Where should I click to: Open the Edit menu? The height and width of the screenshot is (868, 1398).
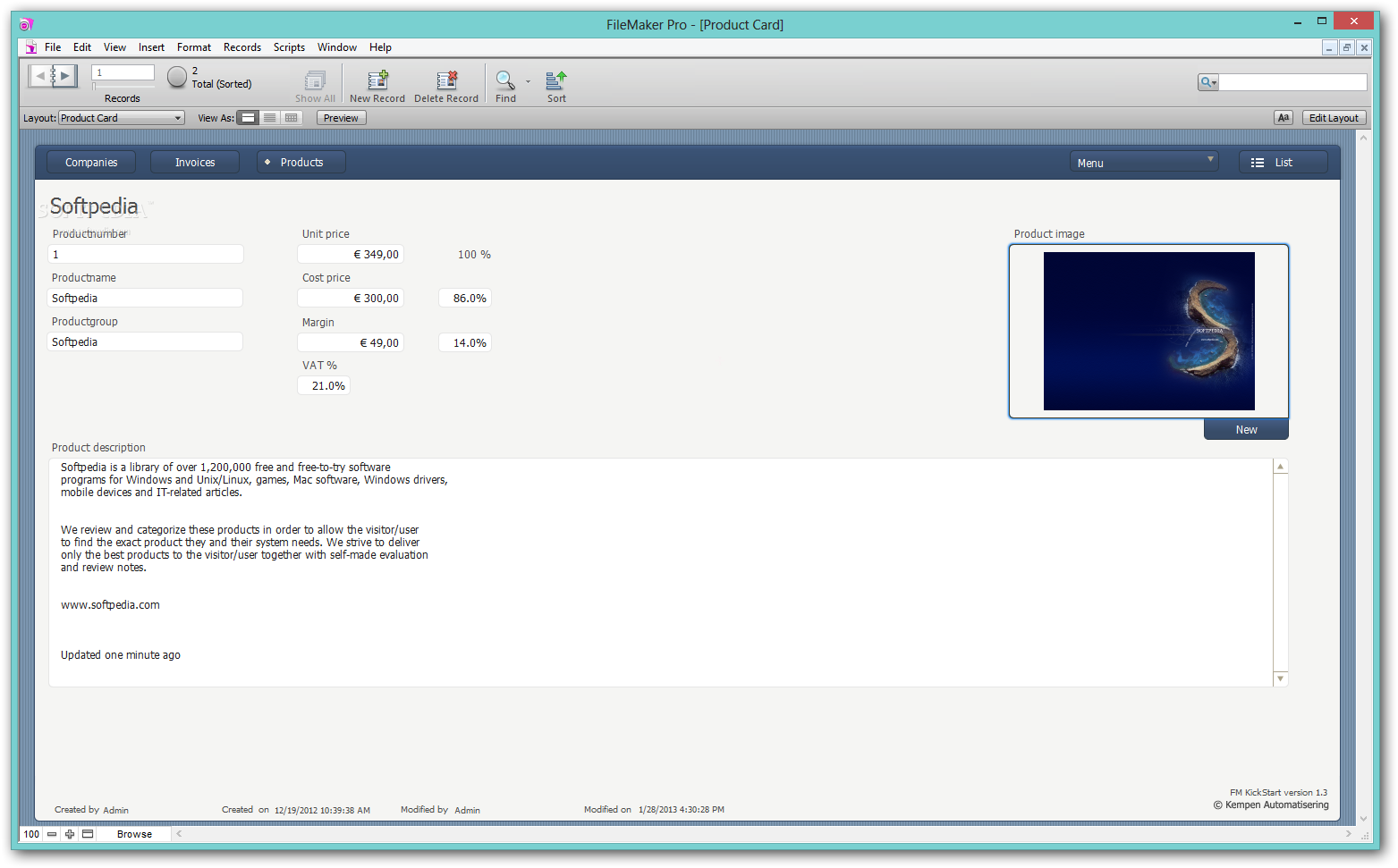pyautogui.click(x=82, y=47)
